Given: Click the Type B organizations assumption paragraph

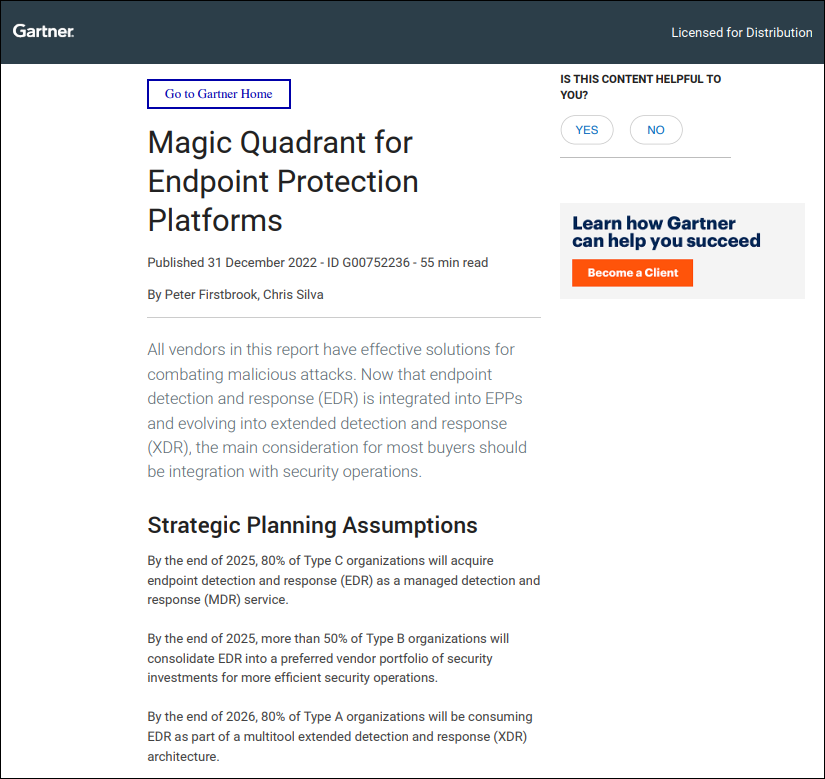Looking at the screenshot, I should [x=328, y=658].
